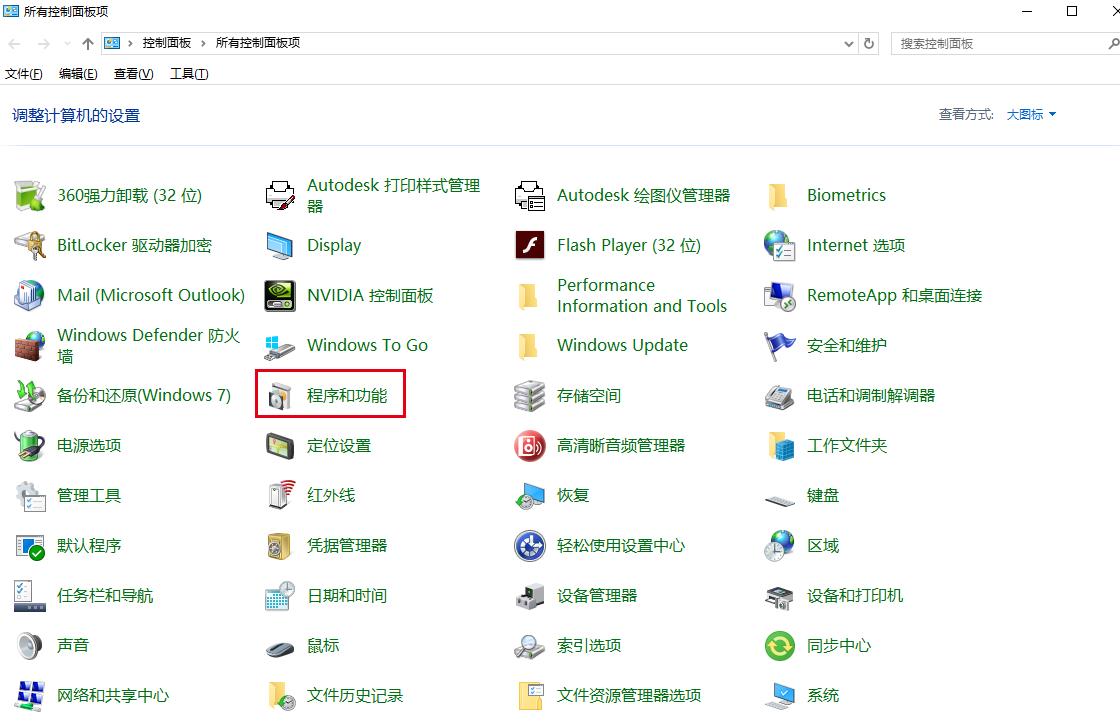Click the 定位设置 icon
The width and height of the screenshot is (1120, 725).
[x=280, y=445]
